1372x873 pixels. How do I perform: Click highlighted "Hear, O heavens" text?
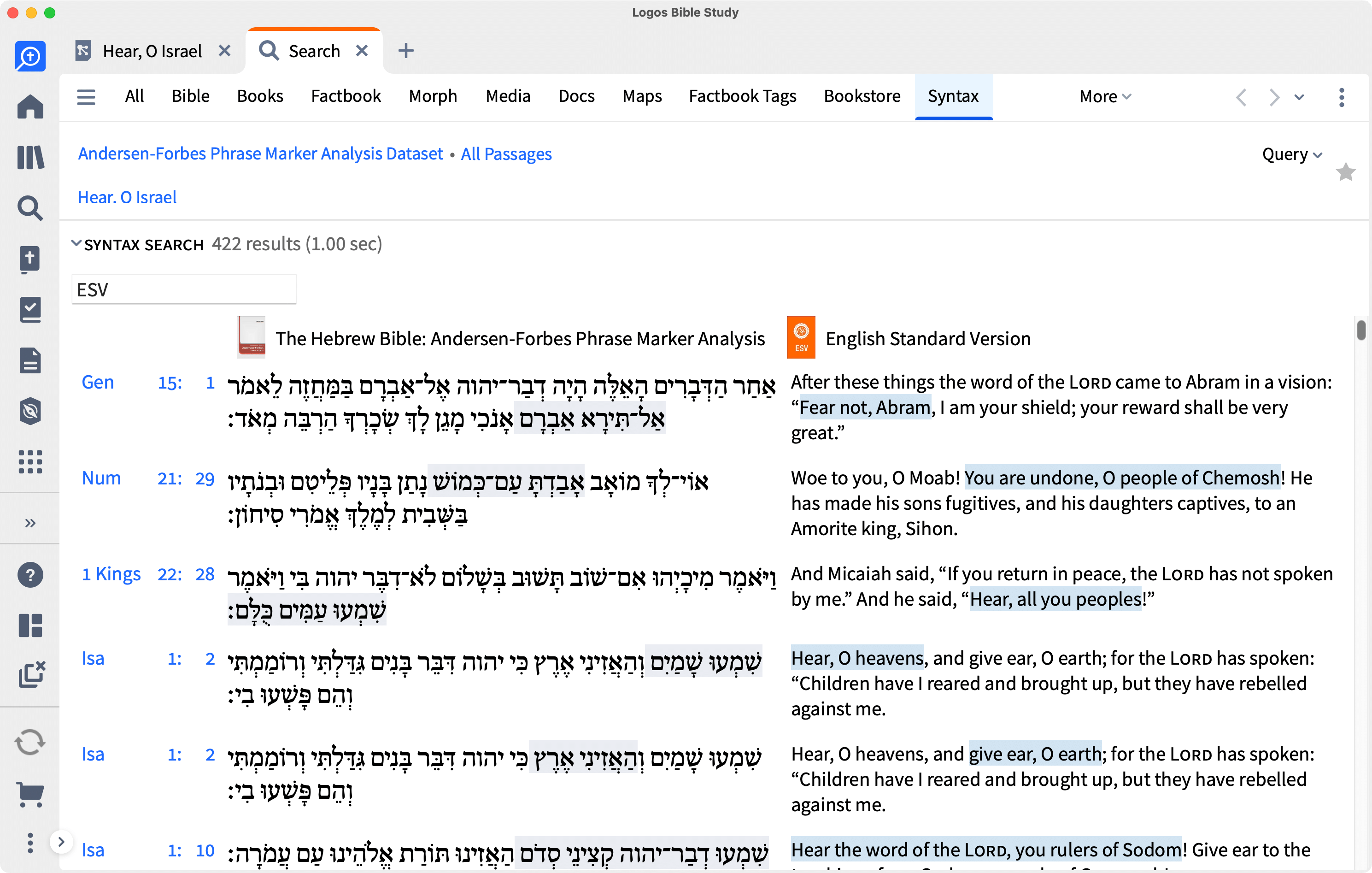[857, 658]
